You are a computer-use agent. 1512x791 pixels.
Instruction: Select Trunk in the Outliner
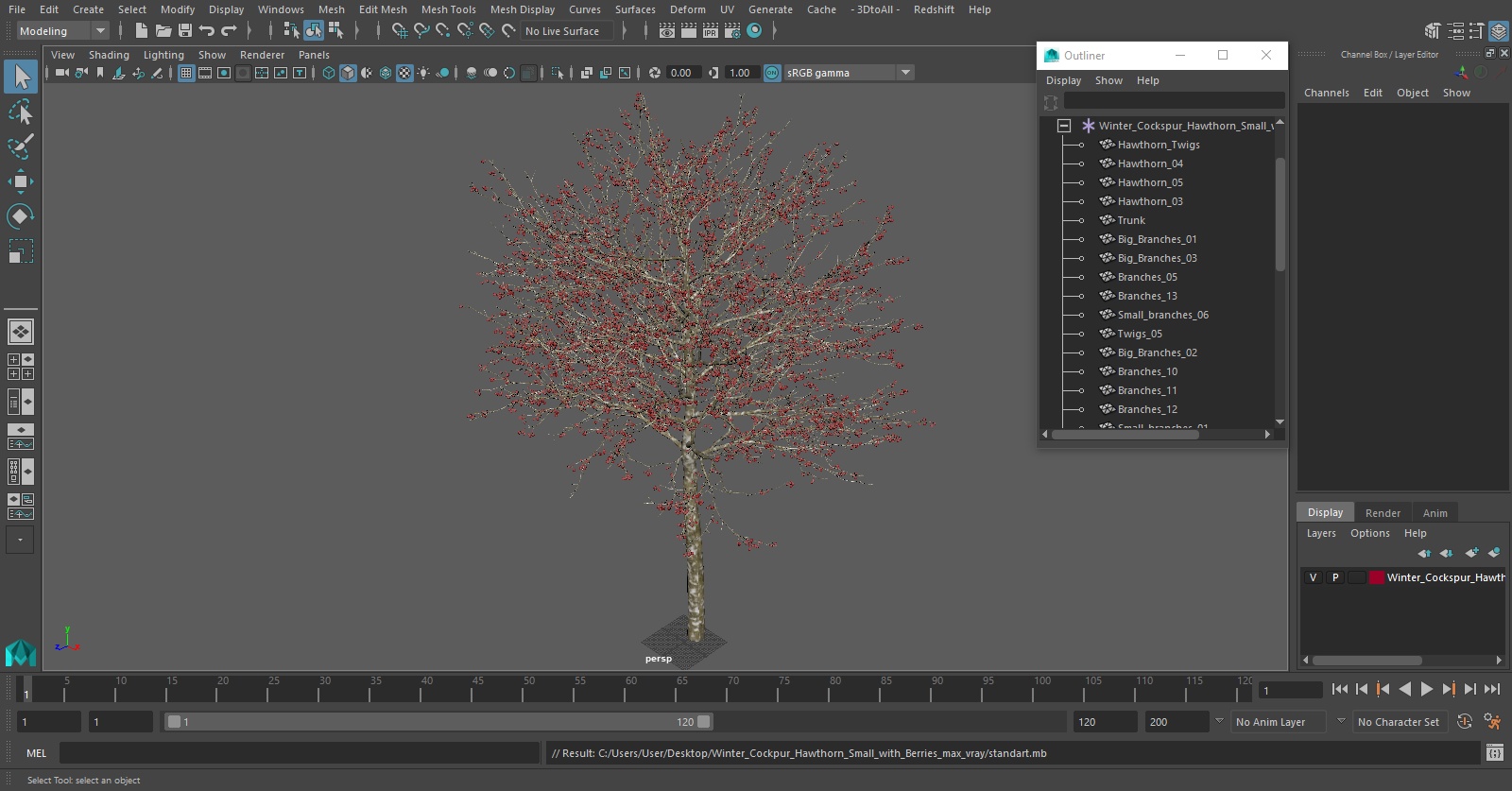(x=1131, y=220)
